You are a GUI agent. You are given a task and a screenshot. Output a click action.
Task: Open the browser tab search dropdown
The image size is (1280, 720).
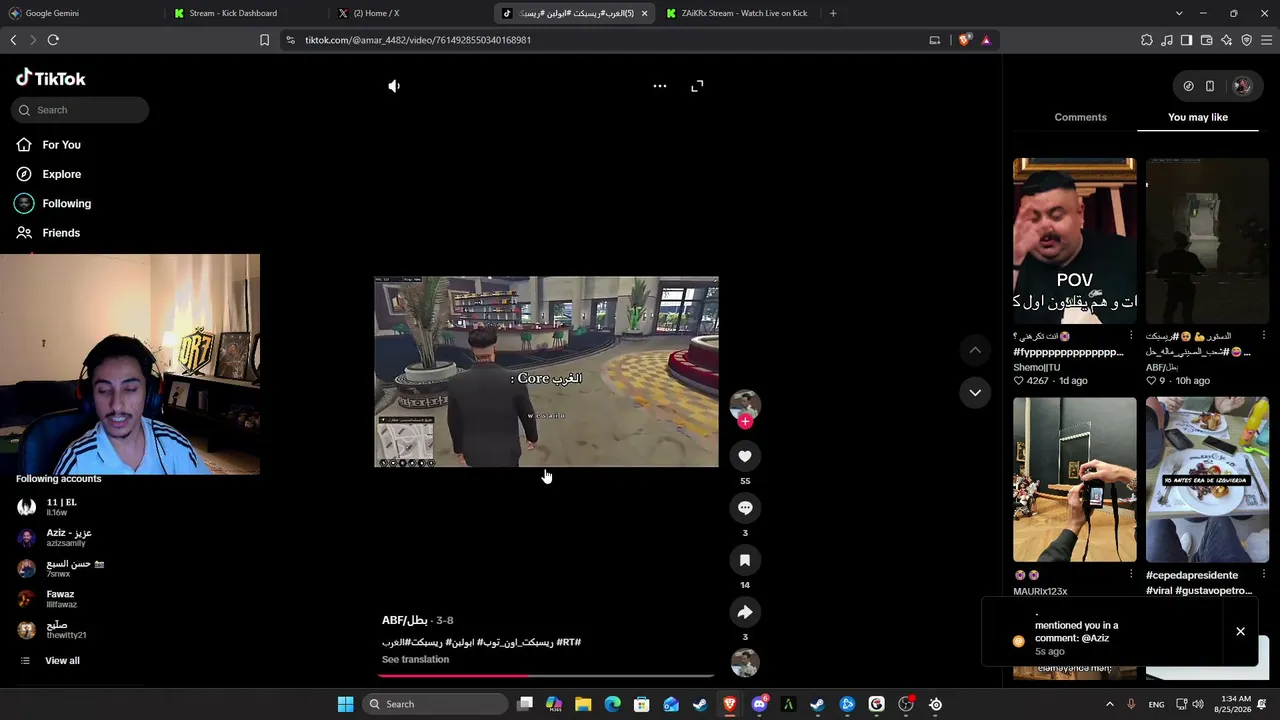click(x=1179, y=13)
